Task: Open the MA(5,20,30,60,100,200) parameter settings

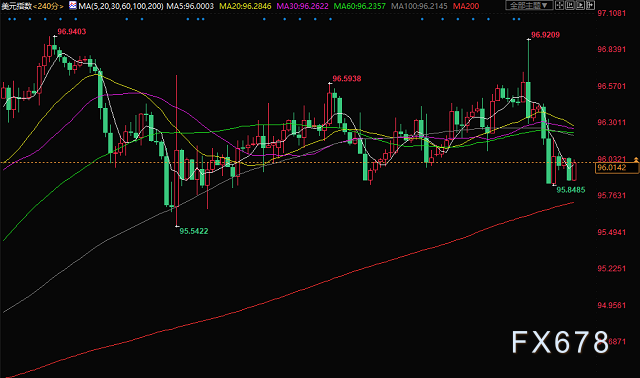Action: pos(121,6)
